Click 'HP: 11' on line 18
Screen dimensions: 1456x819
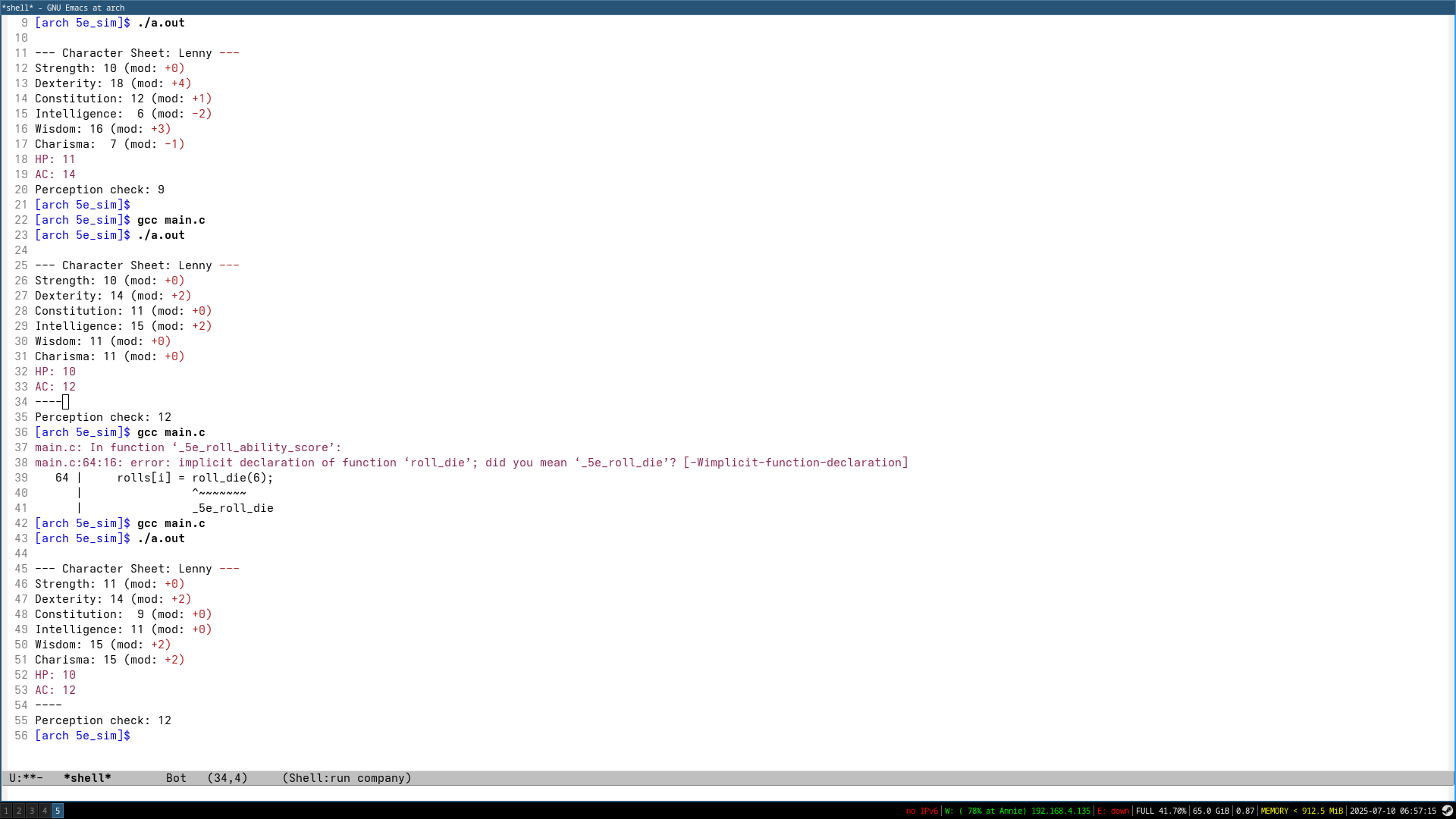pos(55,159)
